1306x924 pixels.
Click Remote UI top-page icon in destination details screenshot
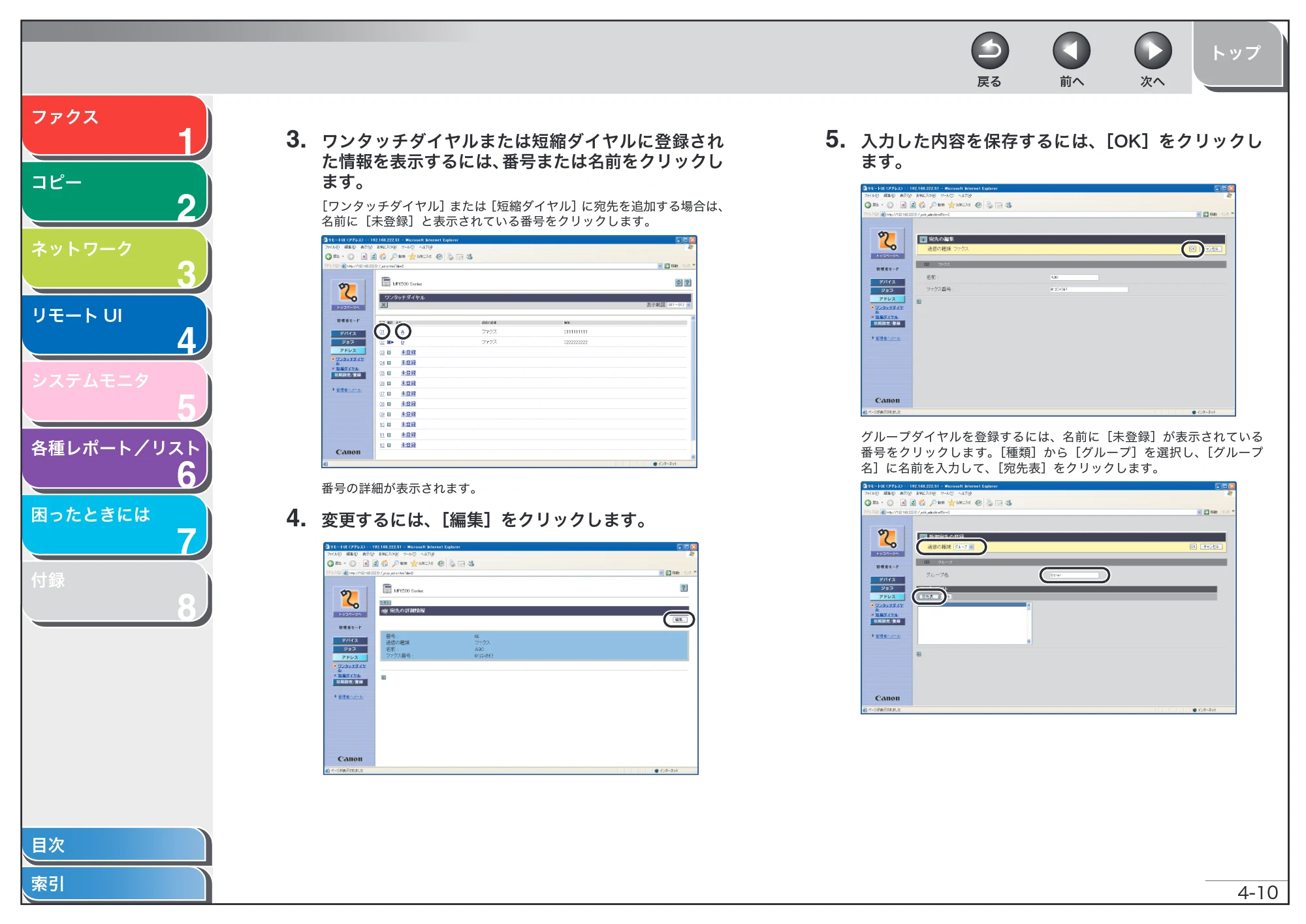point(349,601)
